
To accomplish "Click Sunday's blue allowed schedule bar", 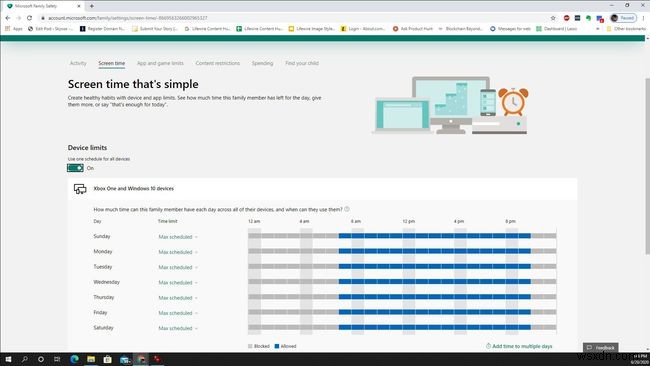I will (x=434, y=236).
